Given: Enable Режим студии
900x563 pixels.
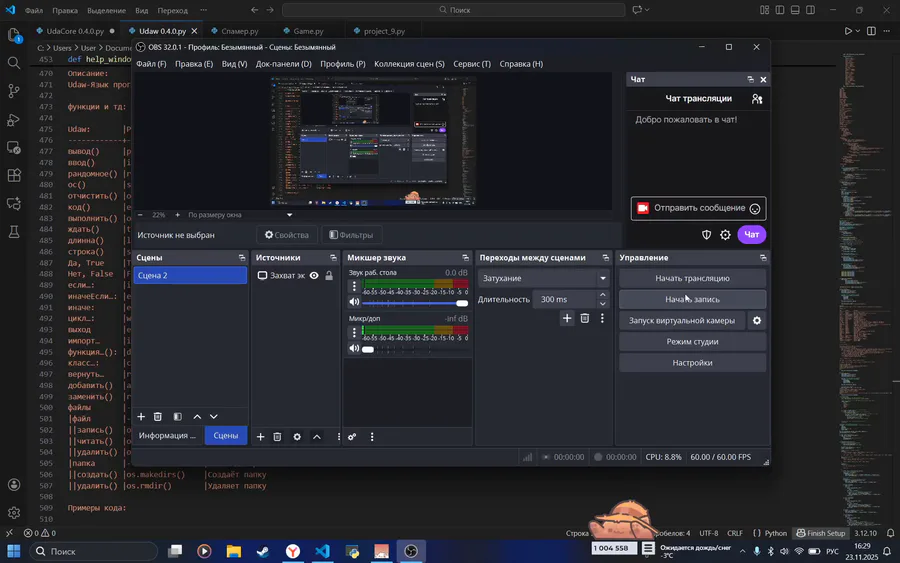Looking at the screenshot, I should tap(692, 341).
